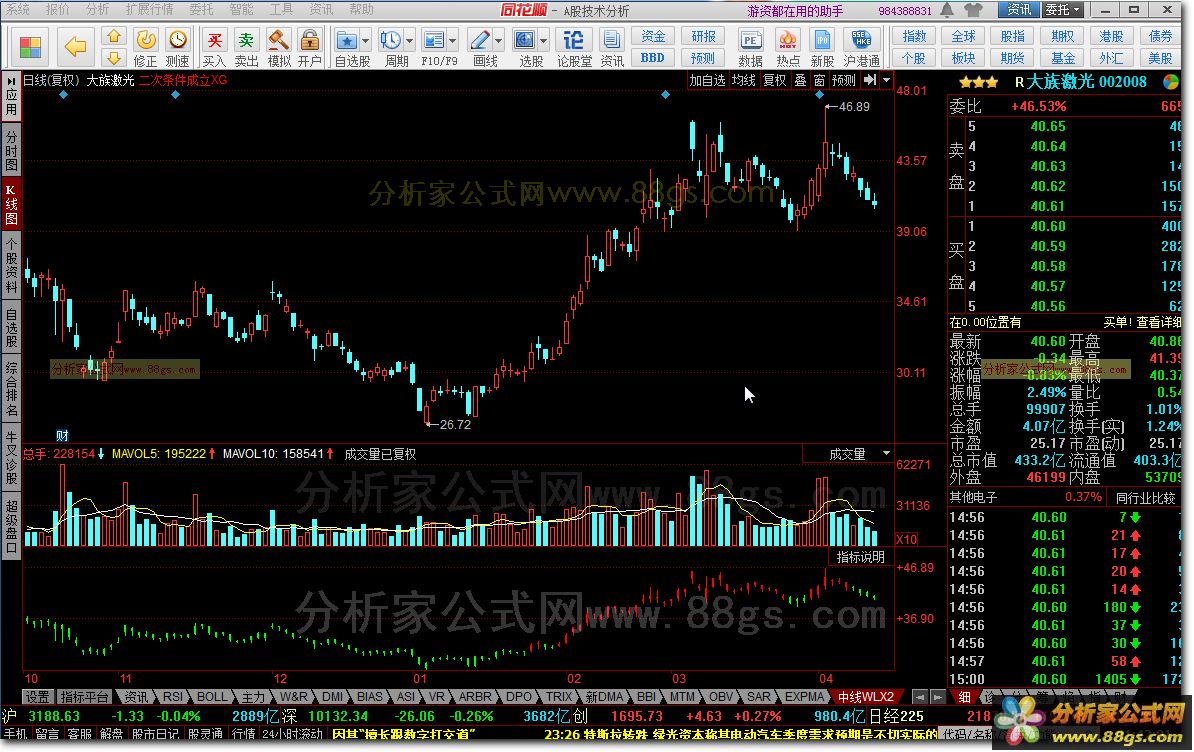Viewport: 1194px width, 752px height.
Task: Select the MACD-row BOLL indicator tab
Action: [x=212, y=696]
